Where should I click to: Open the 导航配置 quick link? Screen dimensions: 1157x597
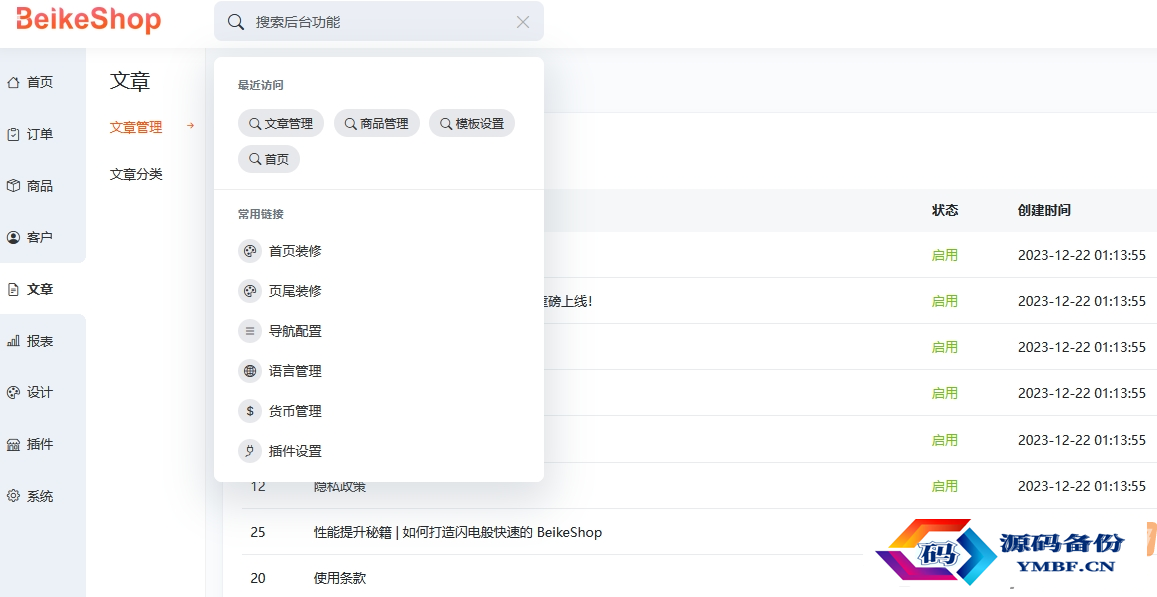point(295,331)
